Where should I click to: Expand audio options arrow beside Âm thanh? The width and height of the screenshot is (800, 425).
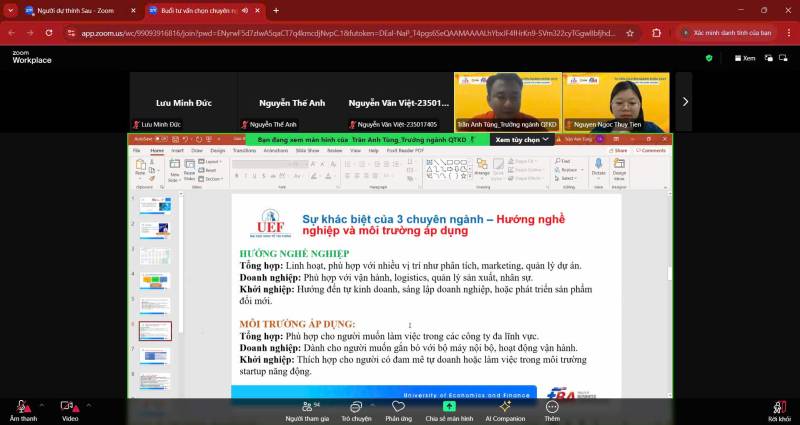42,405
